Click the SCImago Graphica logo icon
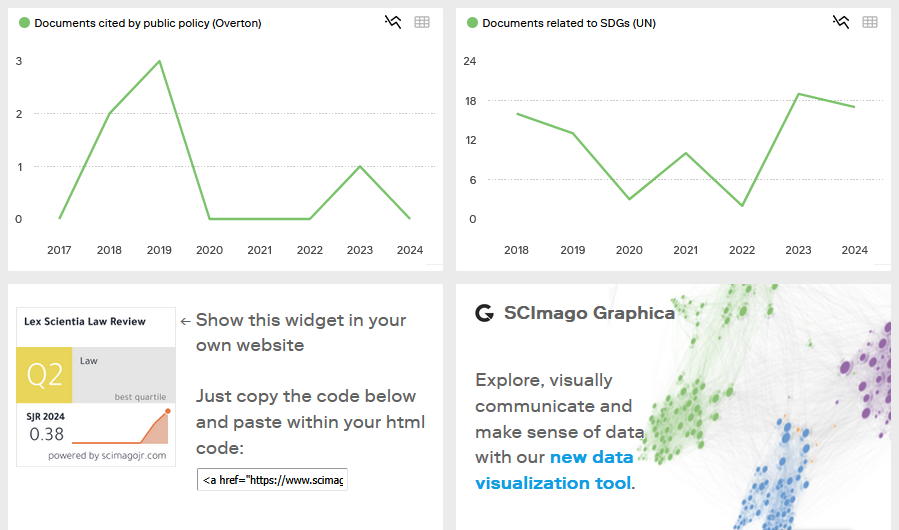Image resolution: width=899 pixels, height=530 pixels. [x=485, y=313]
